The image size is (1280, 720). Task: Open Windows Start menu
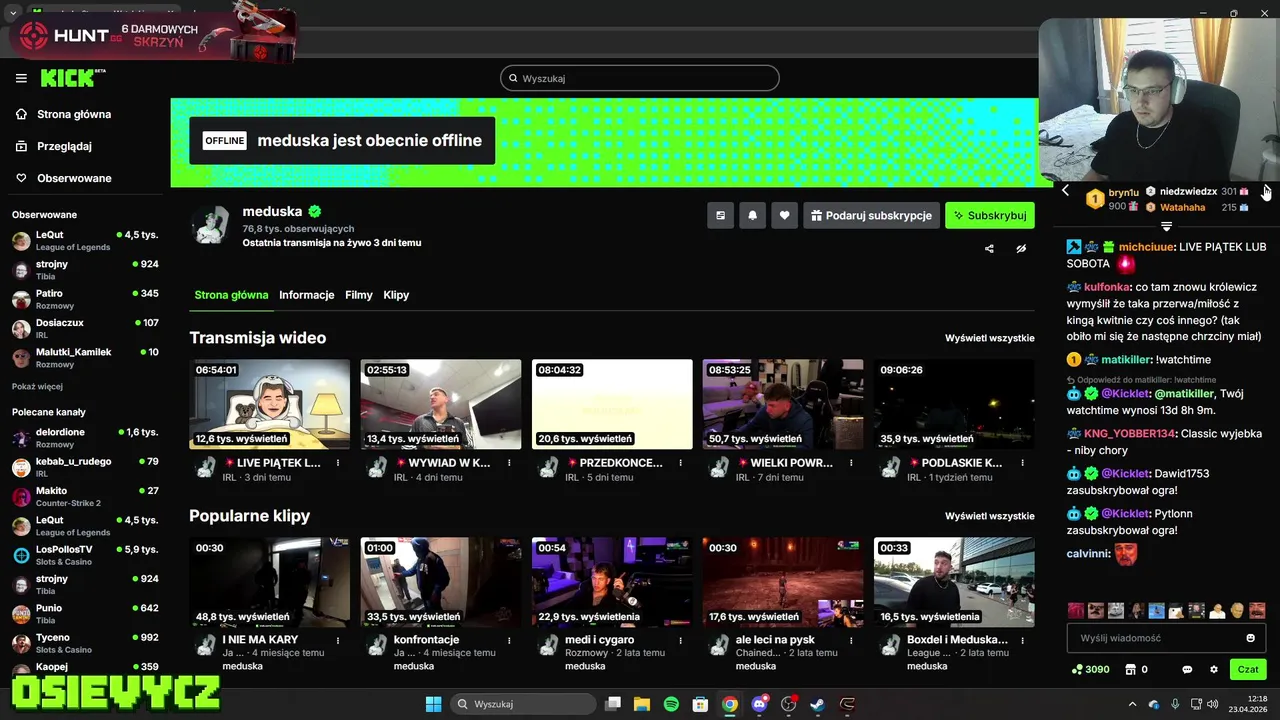[x=433, y=704]
